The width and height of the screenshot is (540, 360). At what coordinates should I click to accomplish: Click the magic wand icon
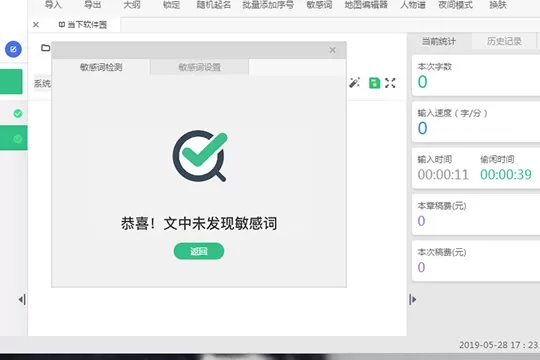[x=354, y=83]
